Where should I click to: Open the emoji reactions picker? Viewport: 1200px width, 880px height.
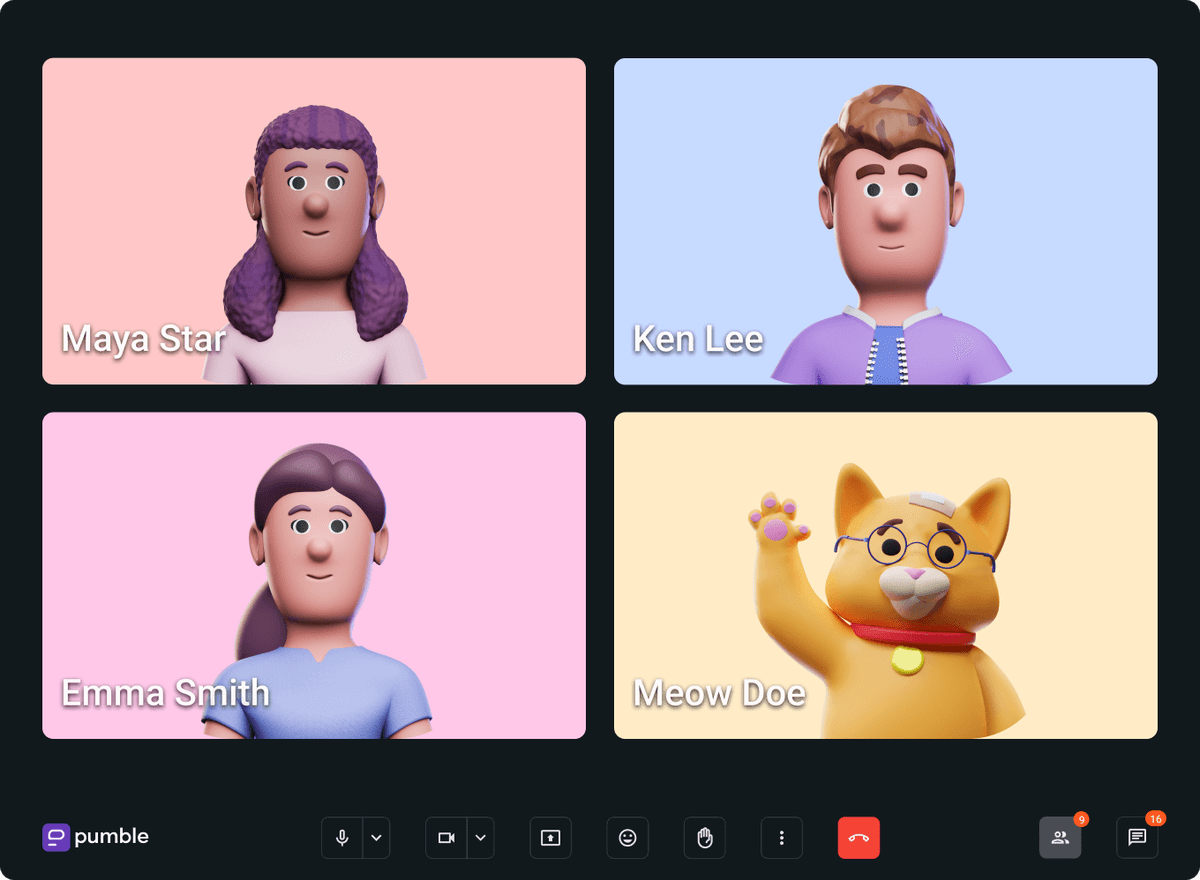pos(627,838)
